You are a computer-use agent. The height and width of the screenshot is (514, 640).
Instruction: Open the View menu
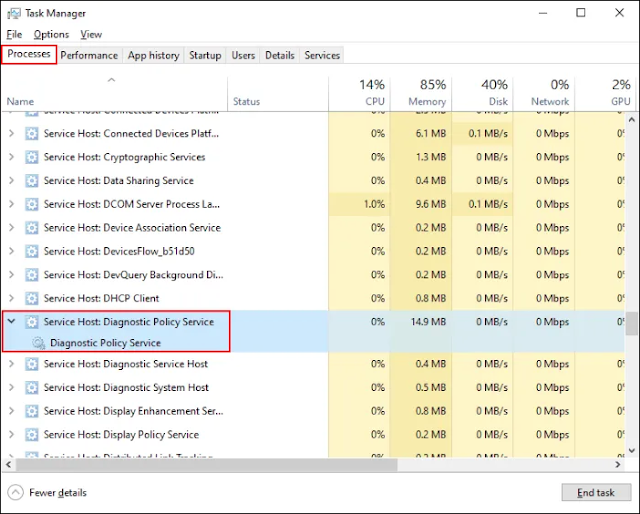(91, 35)
